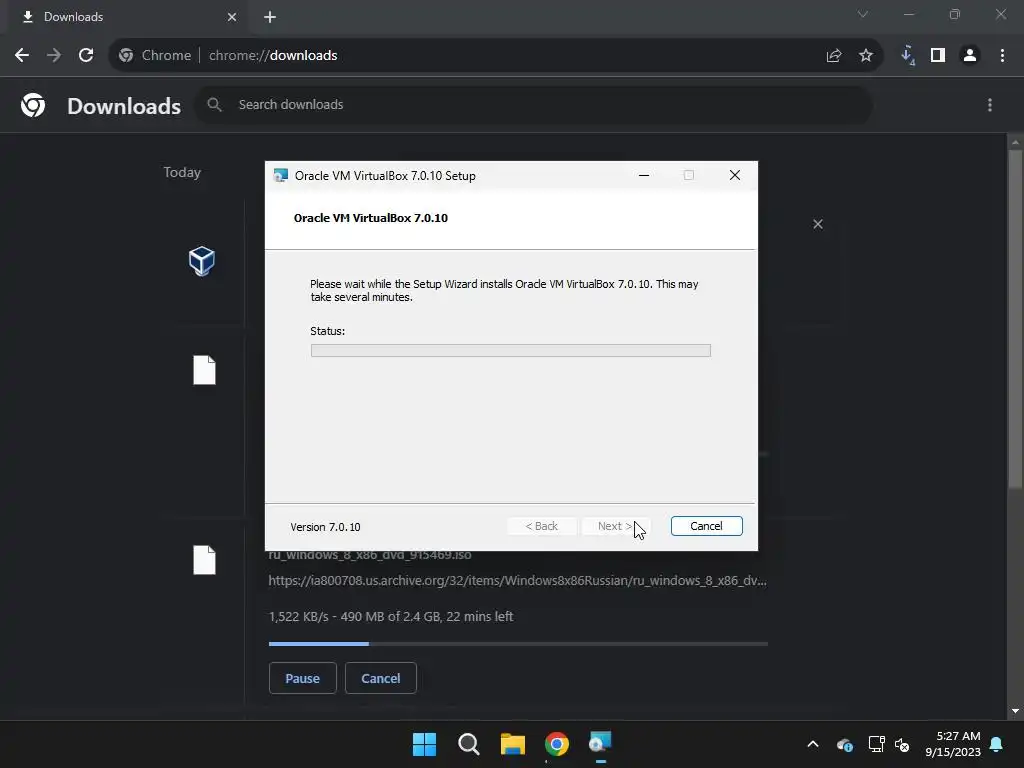1024x768 pixels.
Task: Remove the VirtualBox download entry from list
Action: pyautogui.click(x=818, y=224)
